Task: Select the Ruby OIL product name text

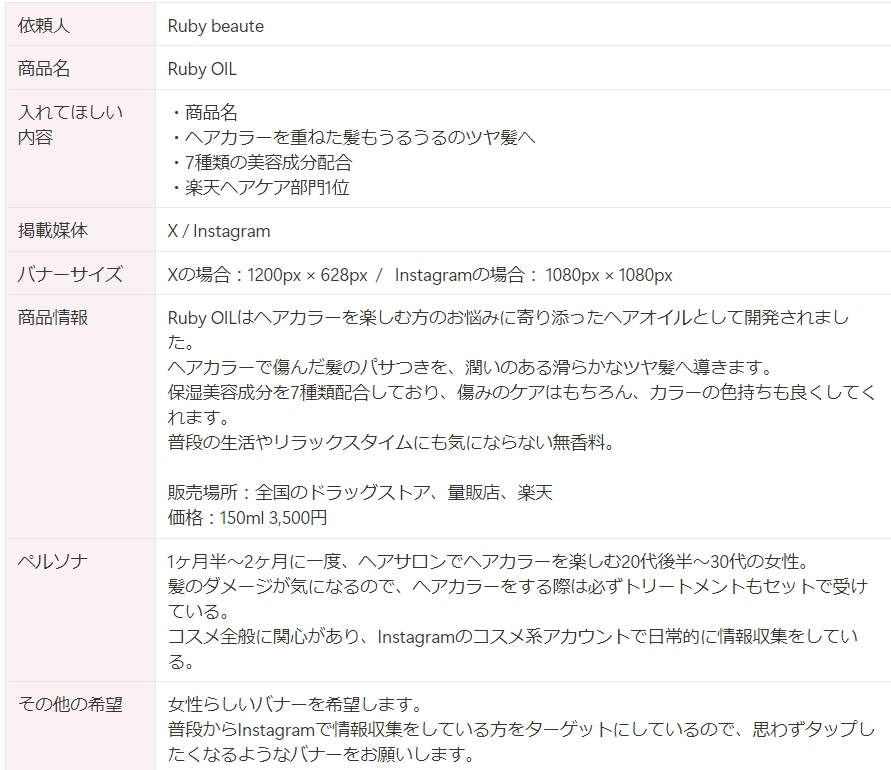Action: (x=202, y=69)
